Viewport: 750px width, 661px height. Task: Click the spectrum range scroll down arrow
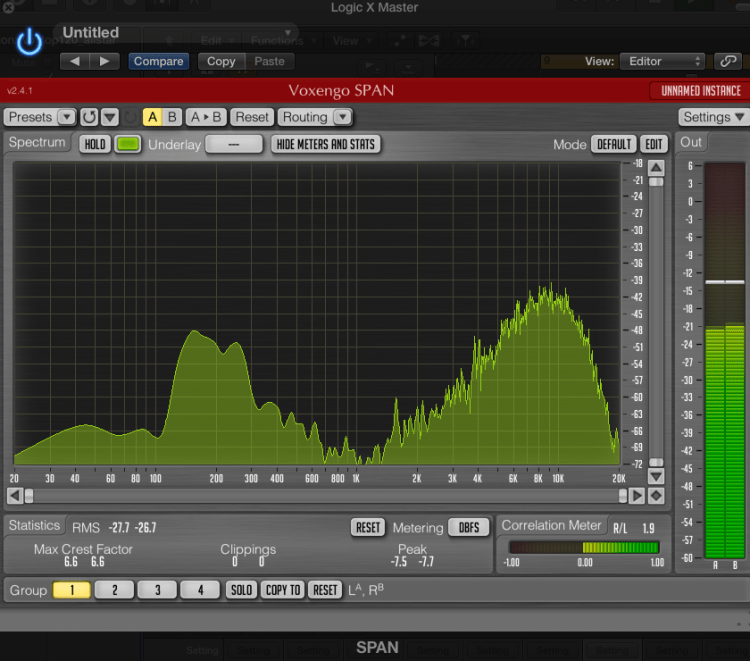pos(656,476)
